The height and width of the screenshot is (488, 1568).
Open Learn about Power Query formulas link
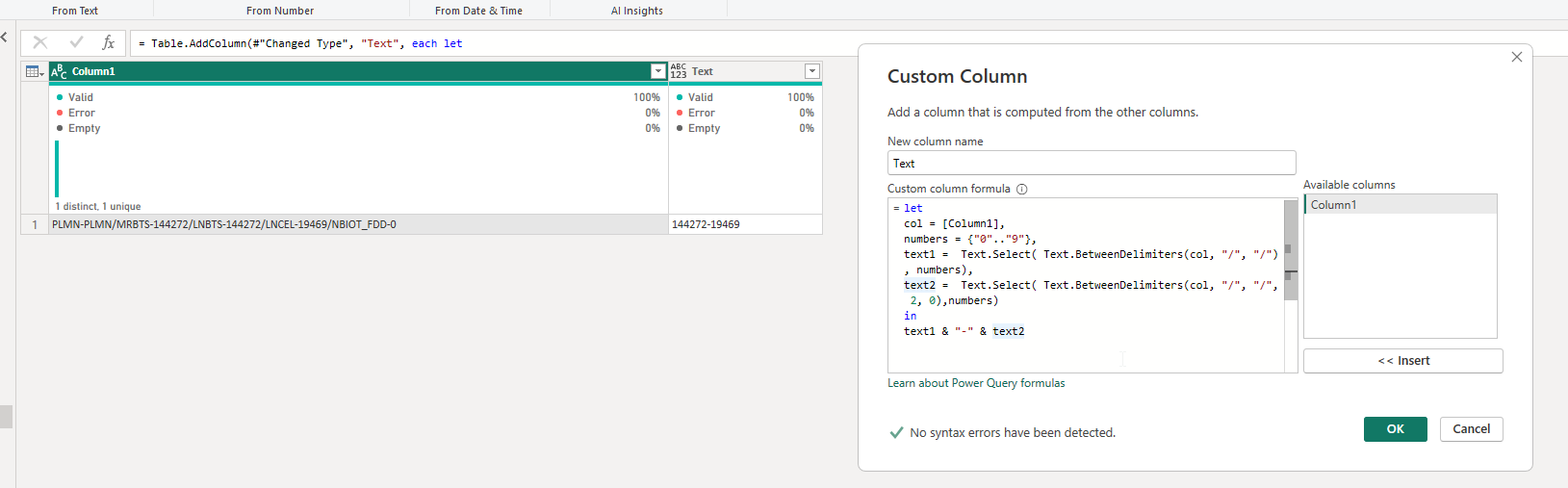point(976,383)
